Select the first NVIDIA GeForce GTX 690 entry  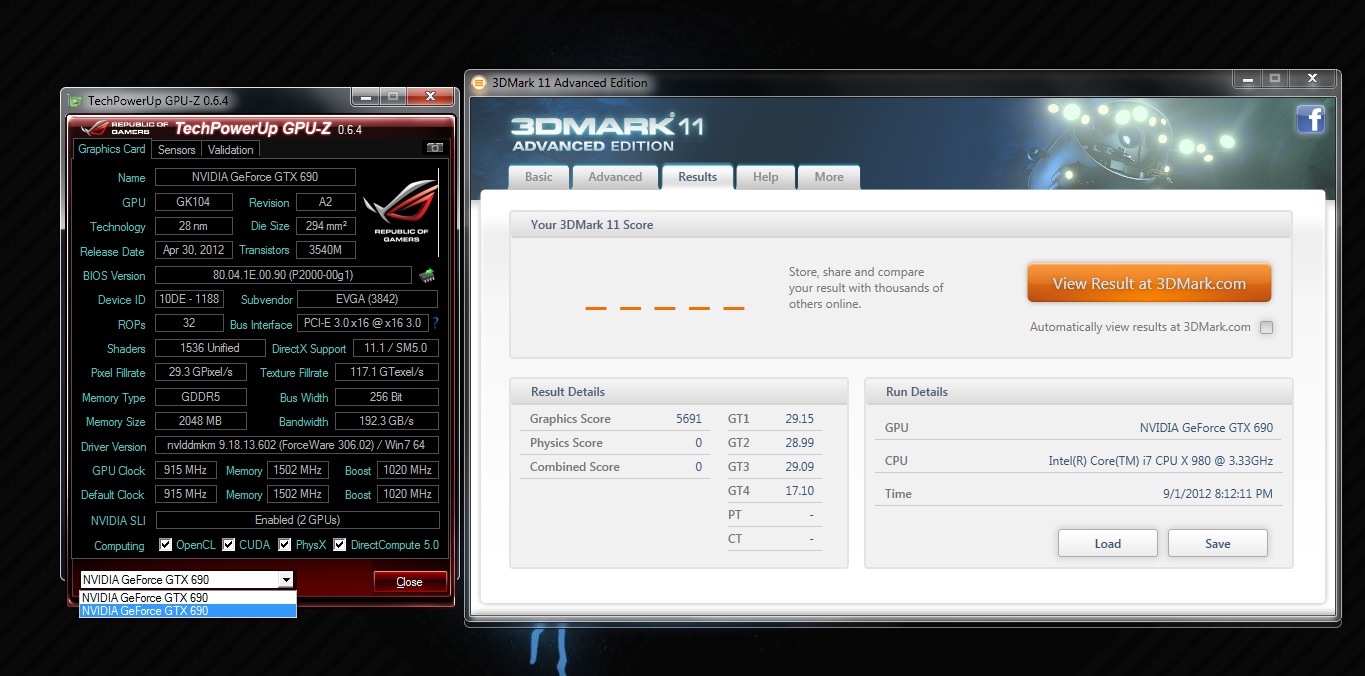coord(188,598)
